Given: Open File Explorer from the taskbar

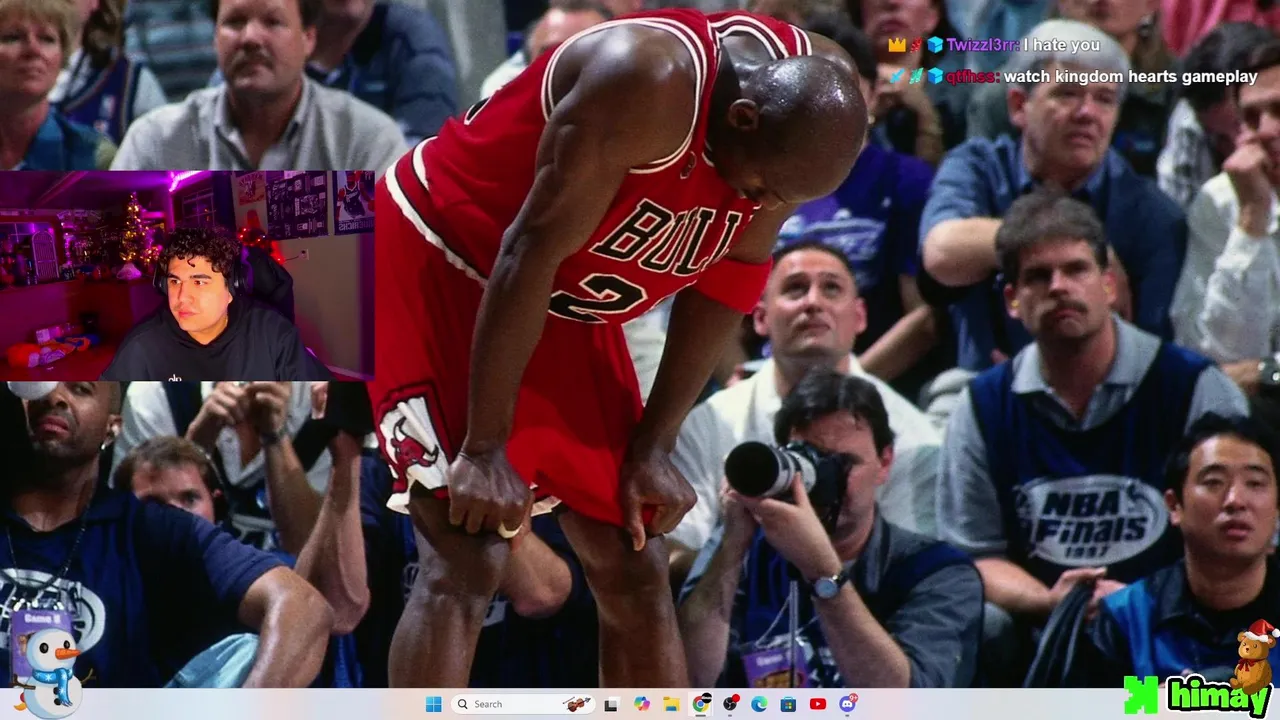Looking at the screenshot, I should point(671,704).
